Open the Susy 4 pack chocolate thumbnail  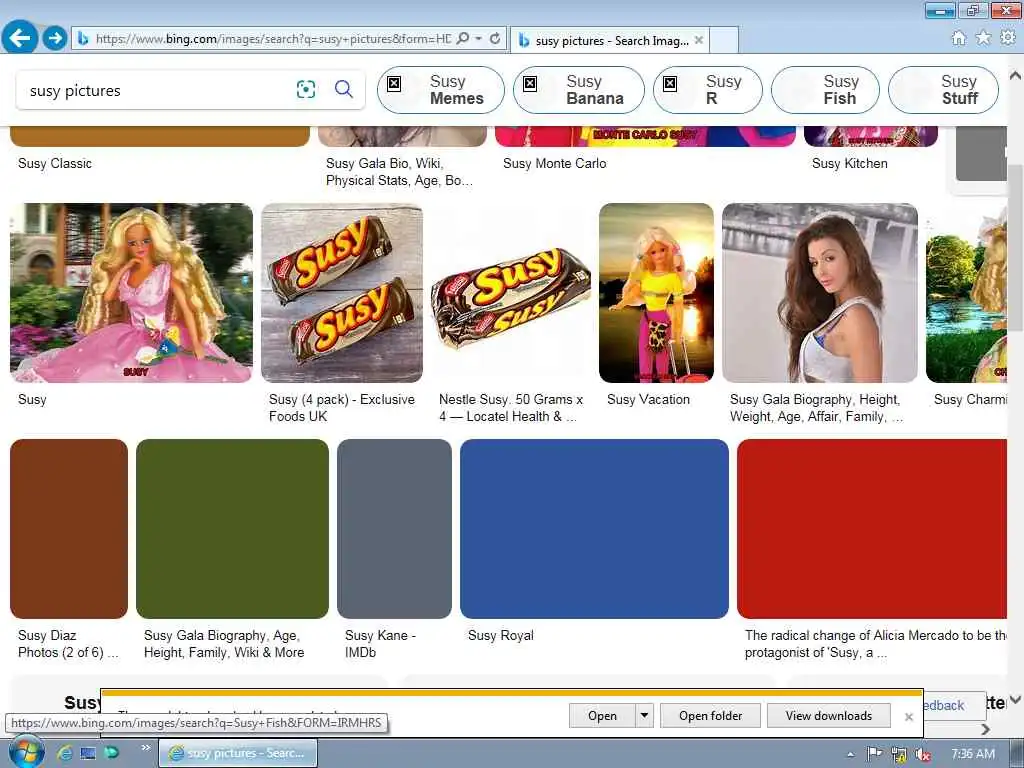coord(342,293)
